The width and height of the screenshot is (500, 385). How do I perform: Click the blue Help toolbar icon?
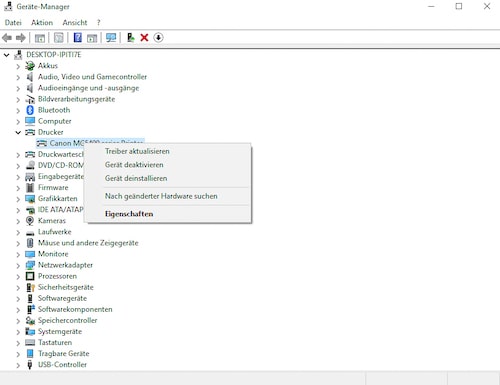78,38
